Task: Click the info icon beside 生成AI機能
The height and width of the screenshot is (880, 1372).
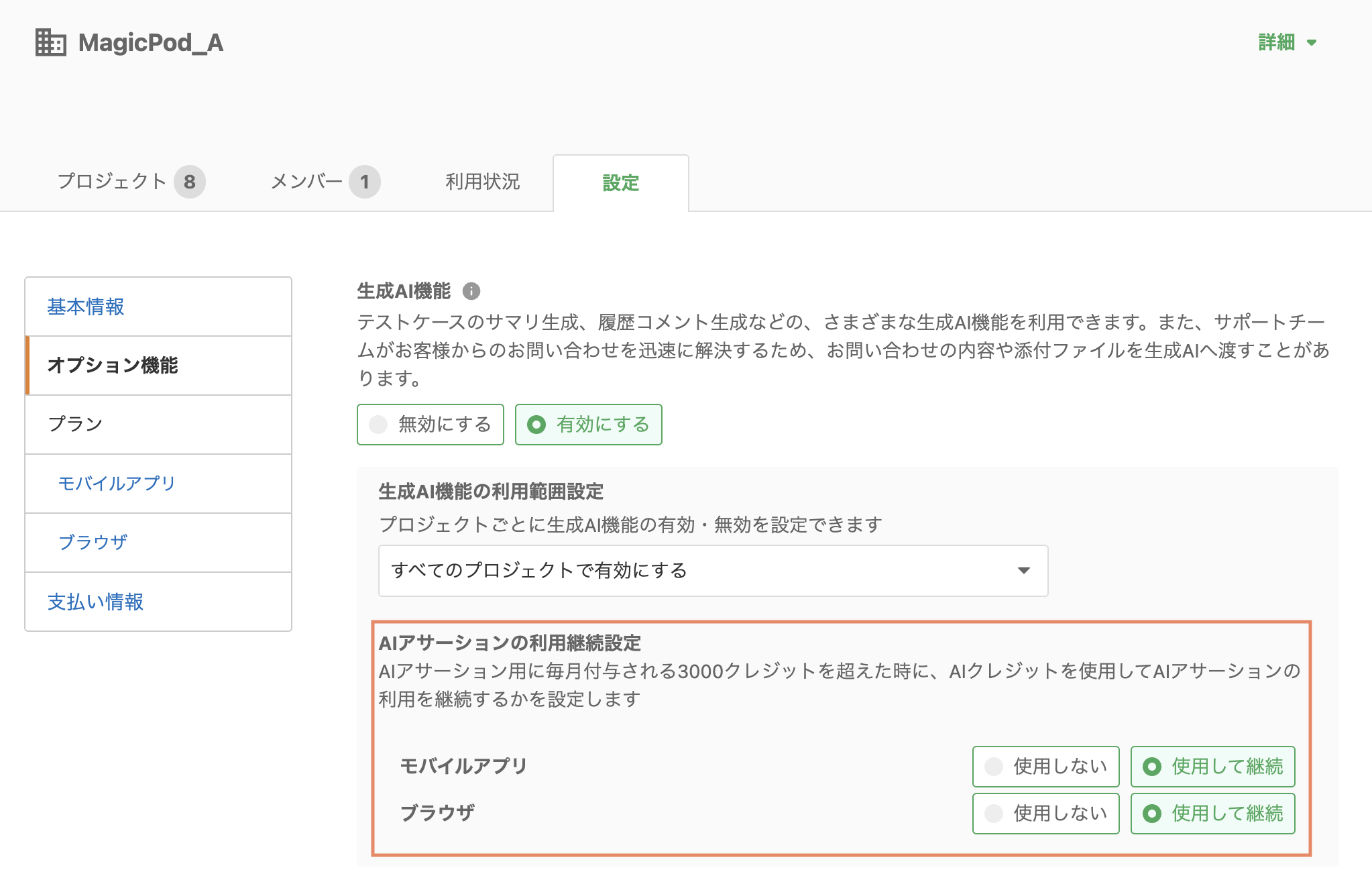Action: pyautogui.click(x=471, y=291)
